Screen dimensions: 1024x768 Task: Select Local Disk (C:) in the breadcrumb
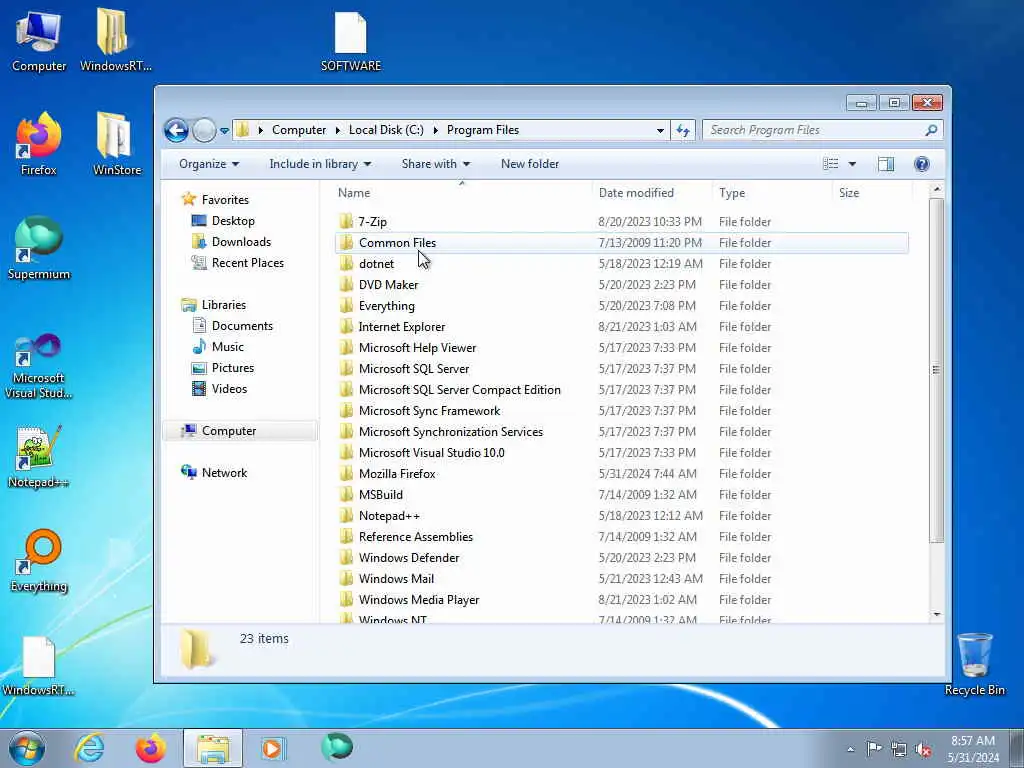[386, 130]
